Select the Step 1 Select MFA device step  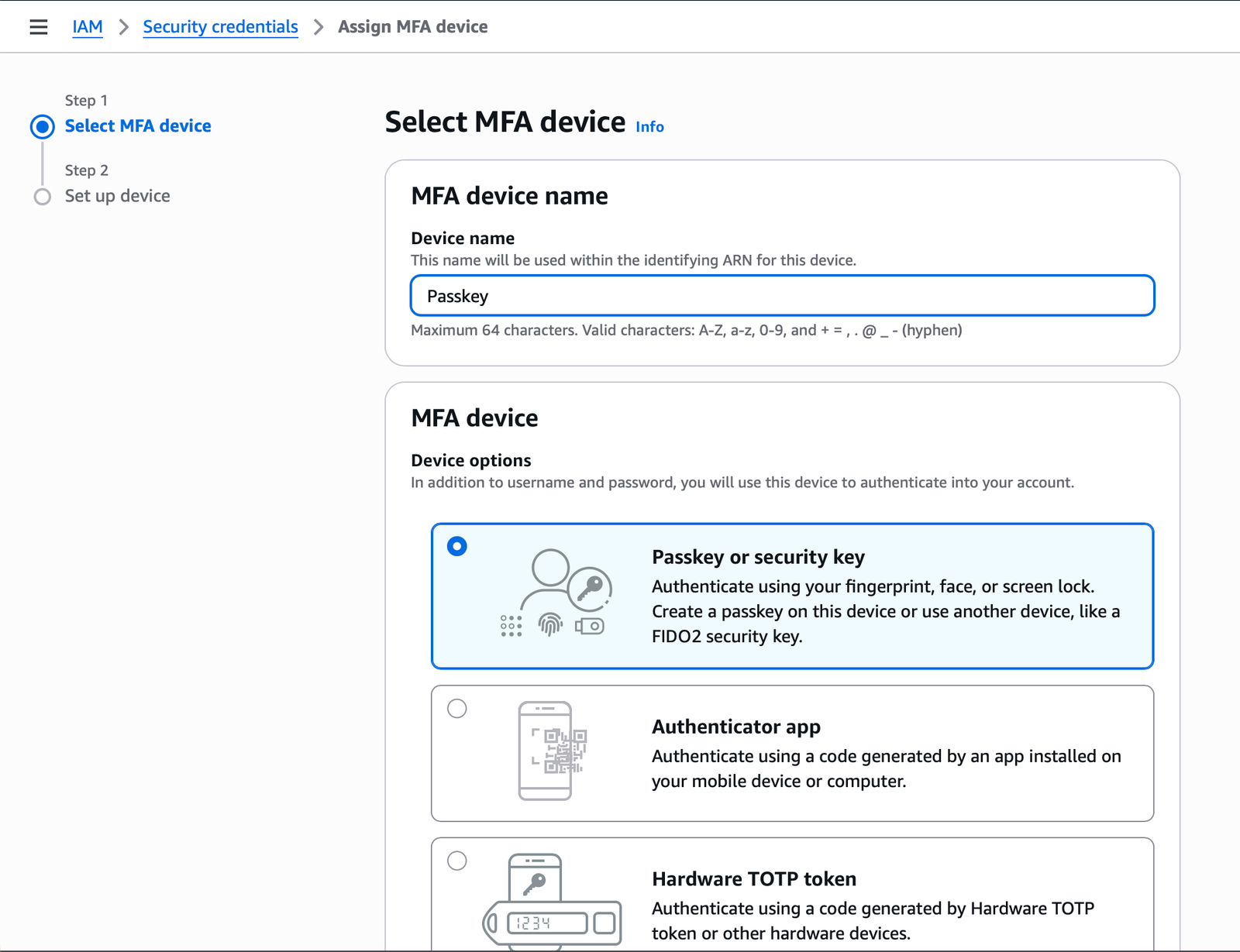click(x=138, y=125)
